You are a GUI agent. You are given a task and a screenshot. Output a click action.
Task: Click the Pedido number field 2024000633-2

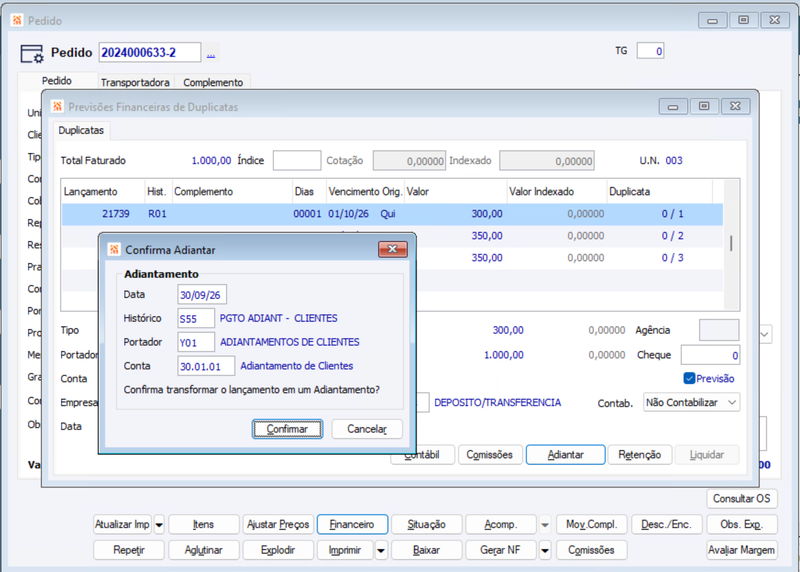click(150, 53)
